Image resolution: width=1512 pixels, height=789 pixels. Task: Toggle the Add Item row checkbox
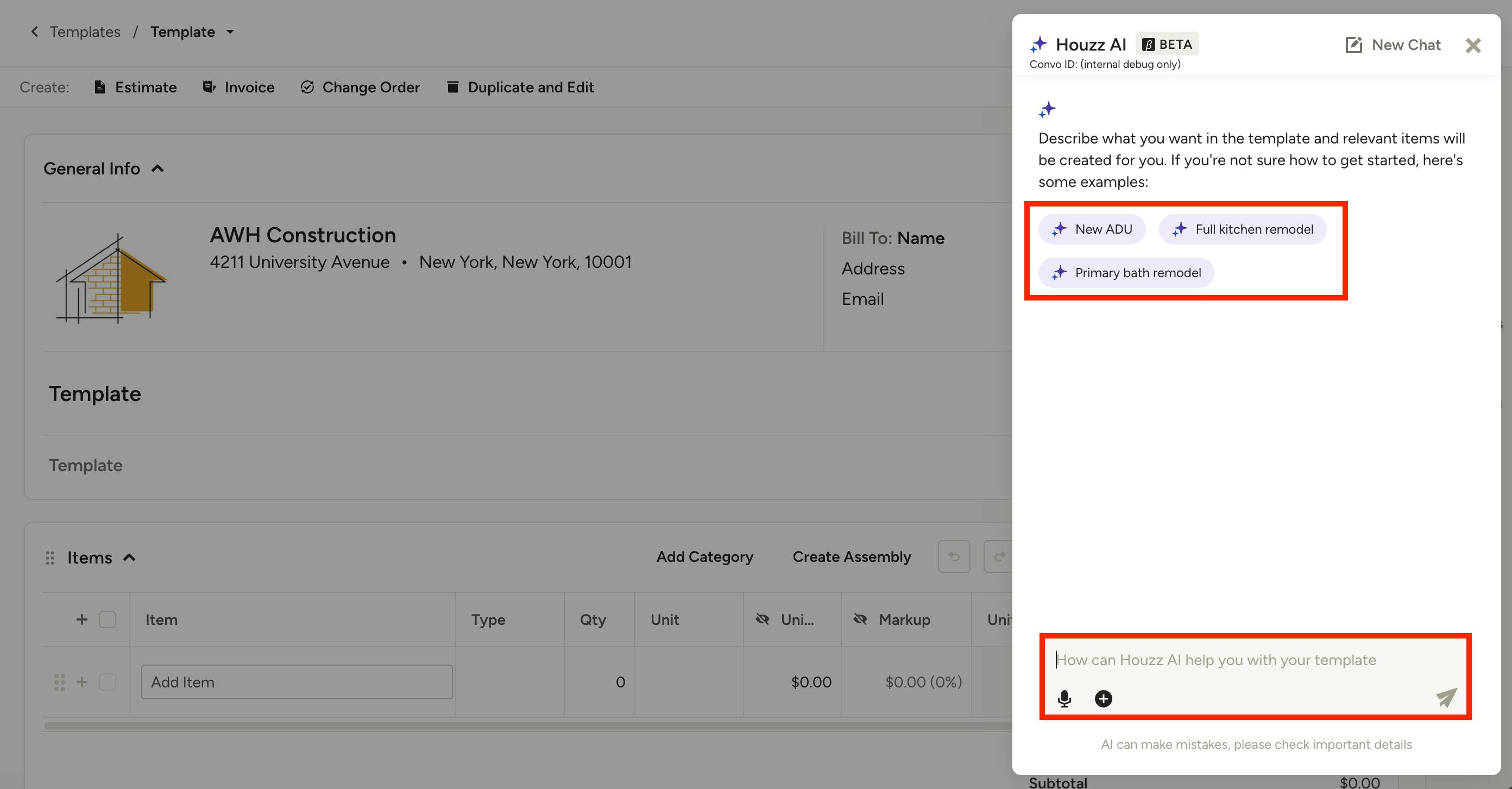(108, 681)
